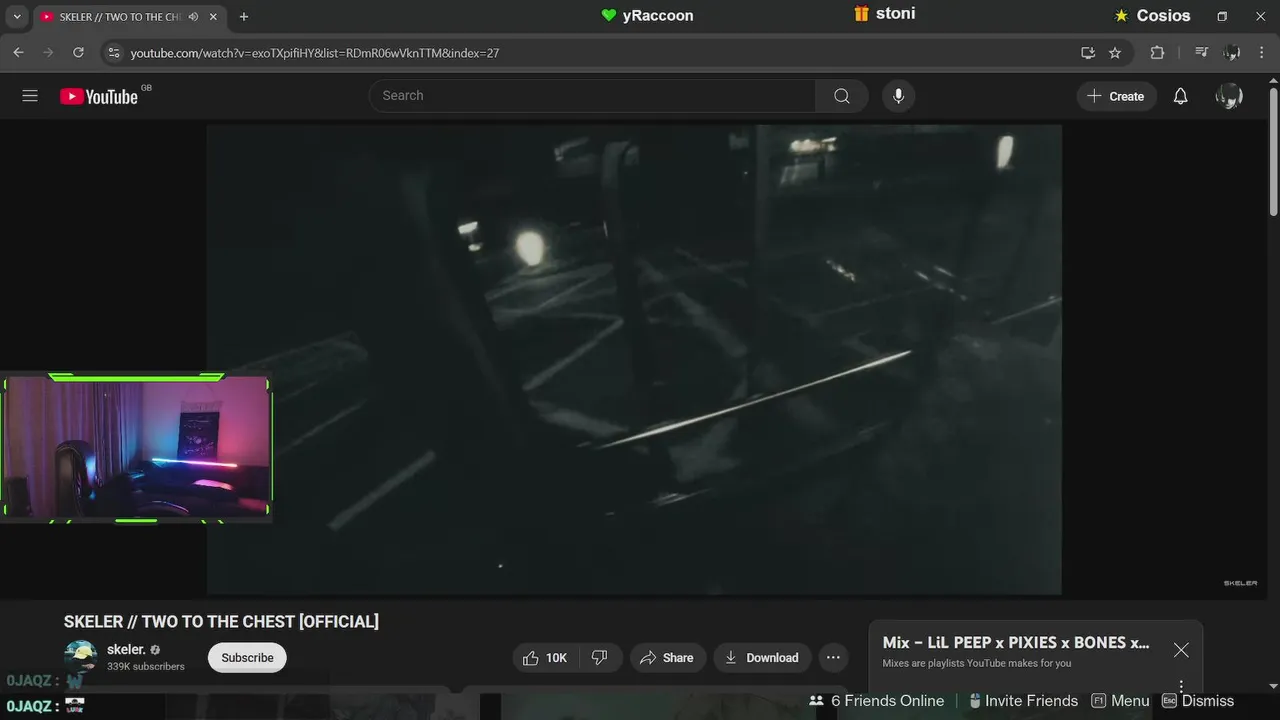Viewport: 1280px width, 720px height.
Task: Open the overlay Menu option
Action: point(1120,701)
